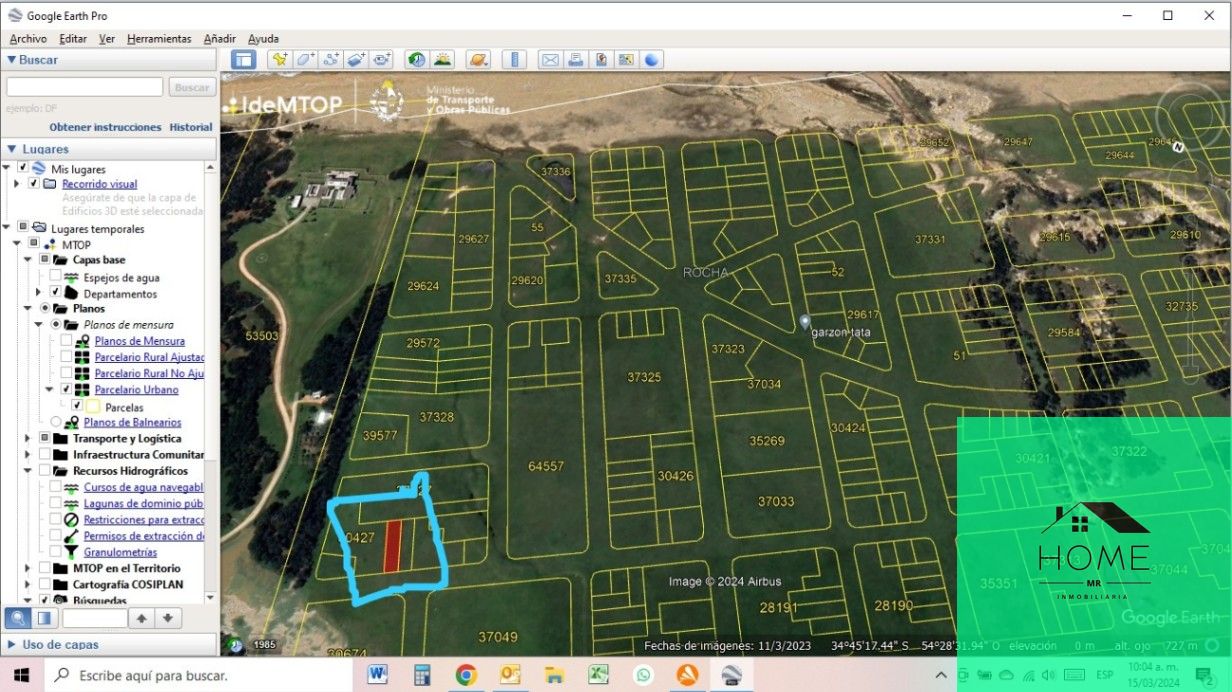Enable the Granulometrías layer checkbox
The width and height of the screenshot is (1232, 692).
click(x=55, y=551)
